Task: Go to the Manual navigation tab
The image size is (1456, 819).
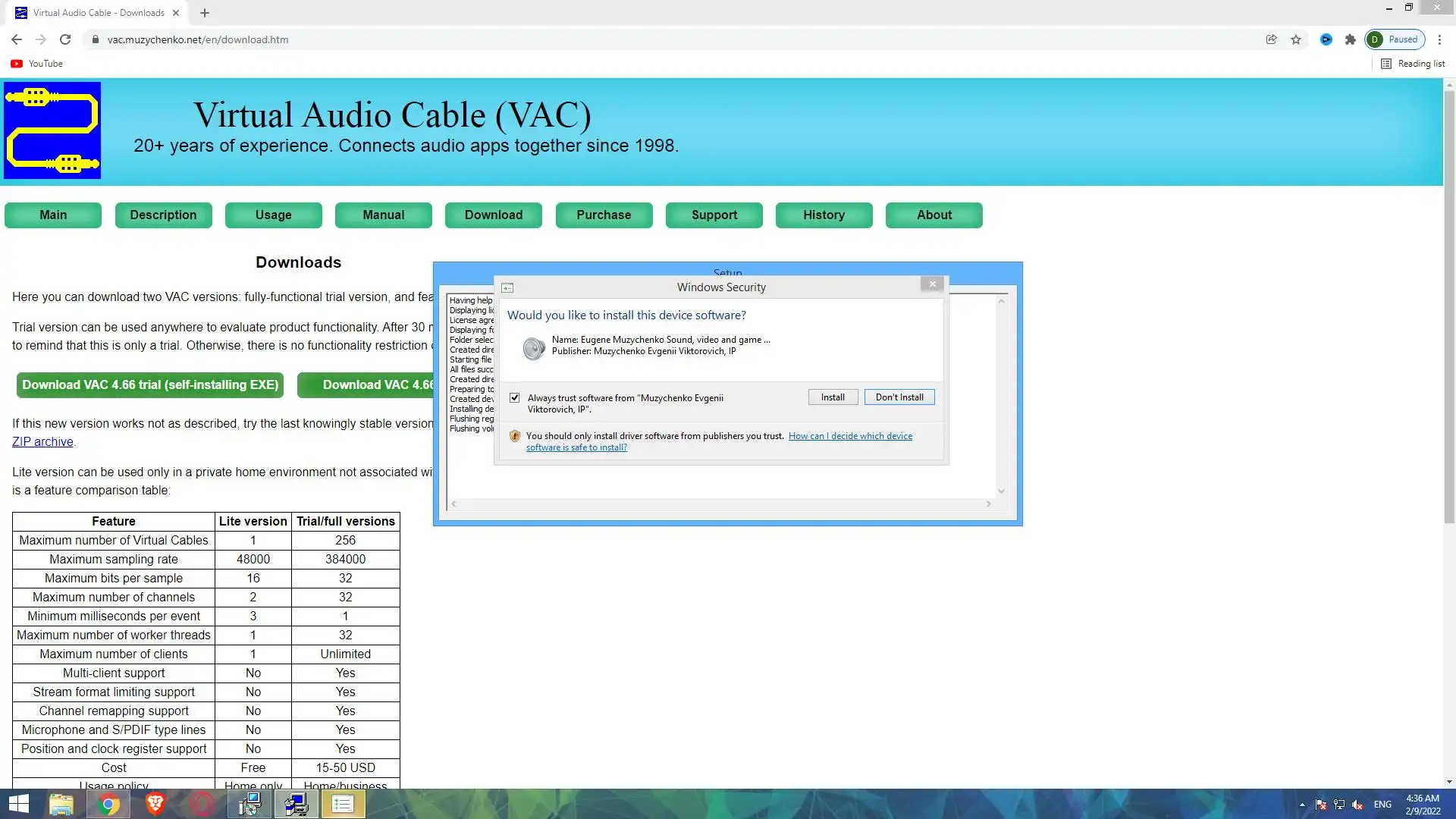Action: (x=383, y=215)
